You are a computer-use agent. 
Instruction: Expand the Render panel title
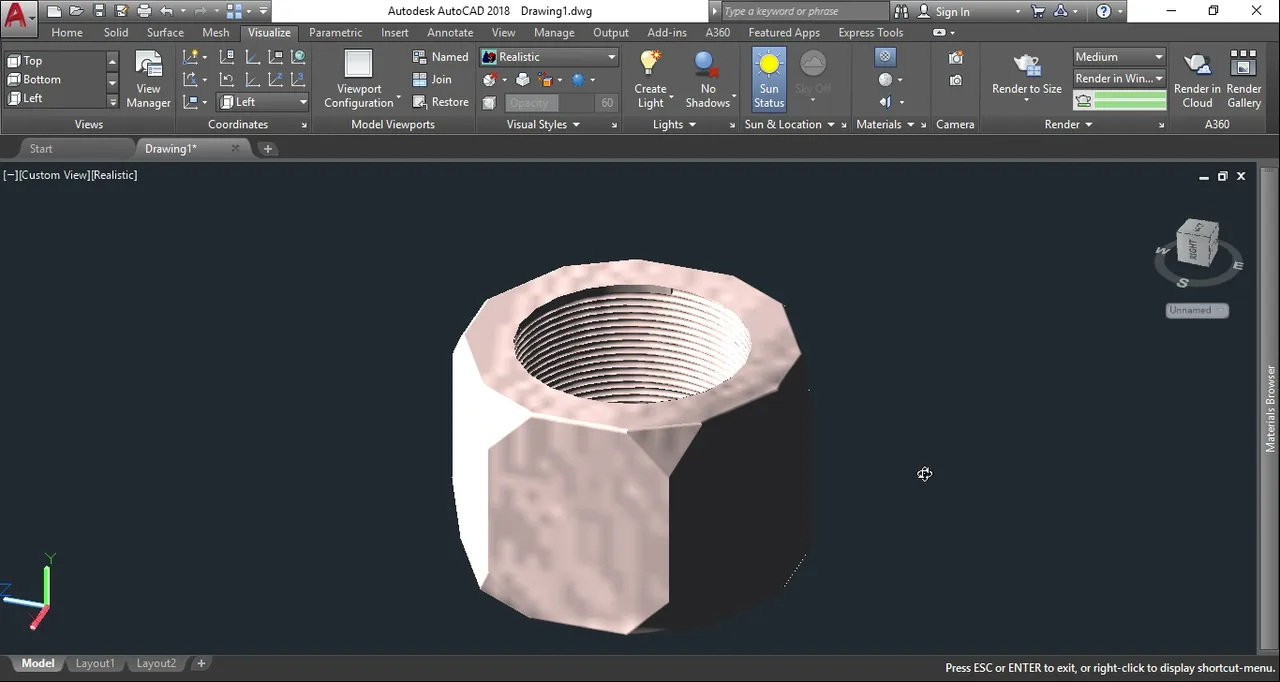coord(1068,124)
